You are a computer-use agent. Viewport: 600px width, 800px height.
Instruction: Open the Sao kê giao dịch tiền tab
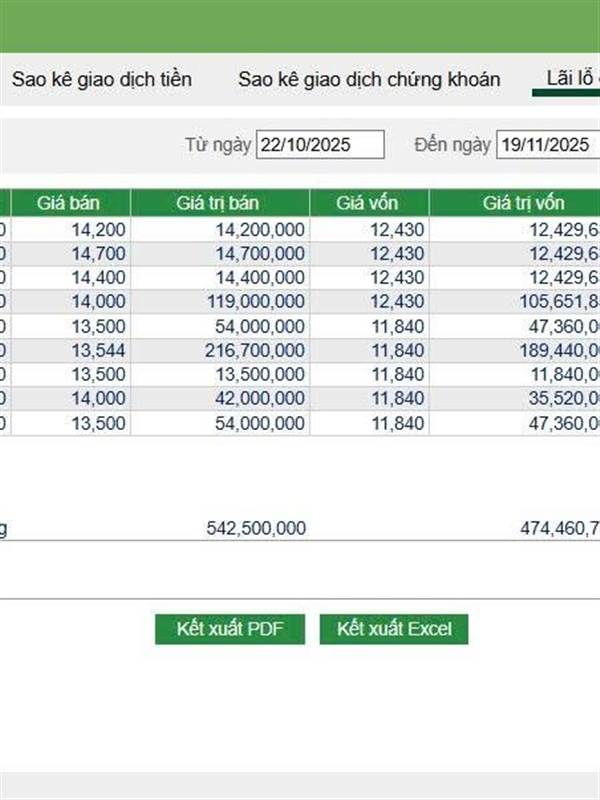click(102, 79)
